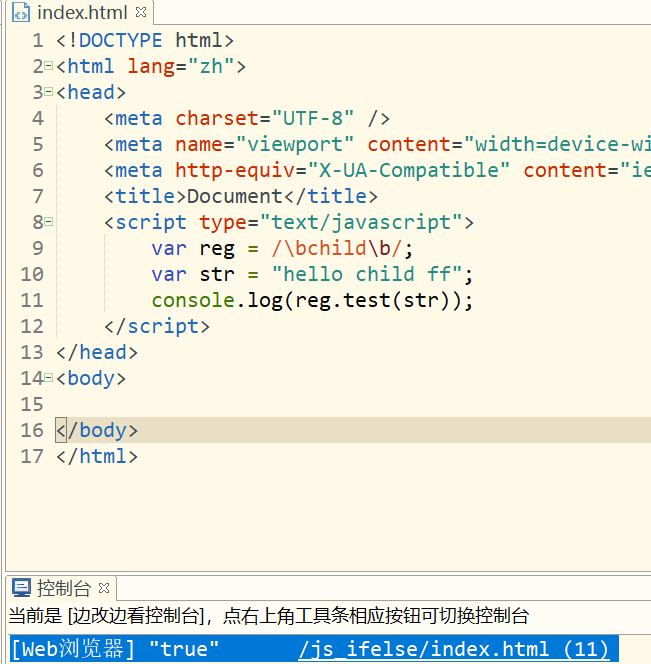Close the index.html tab
This screenshot has height=664, width=651.
click(141, 12)
